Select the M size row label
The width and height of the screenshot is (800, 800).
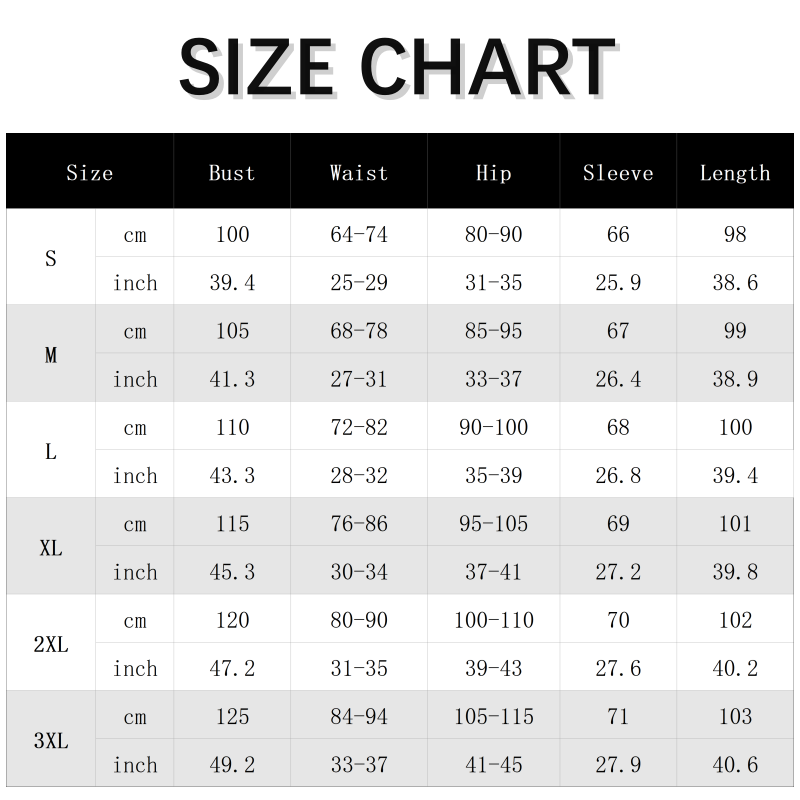(51, 355)
